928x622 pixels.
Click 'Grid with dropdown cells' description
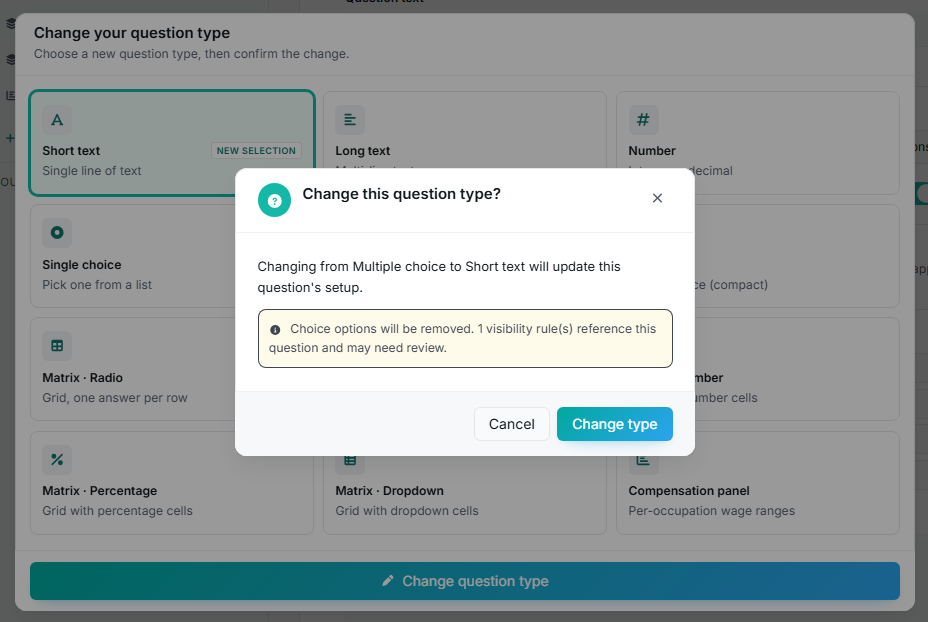407,511
